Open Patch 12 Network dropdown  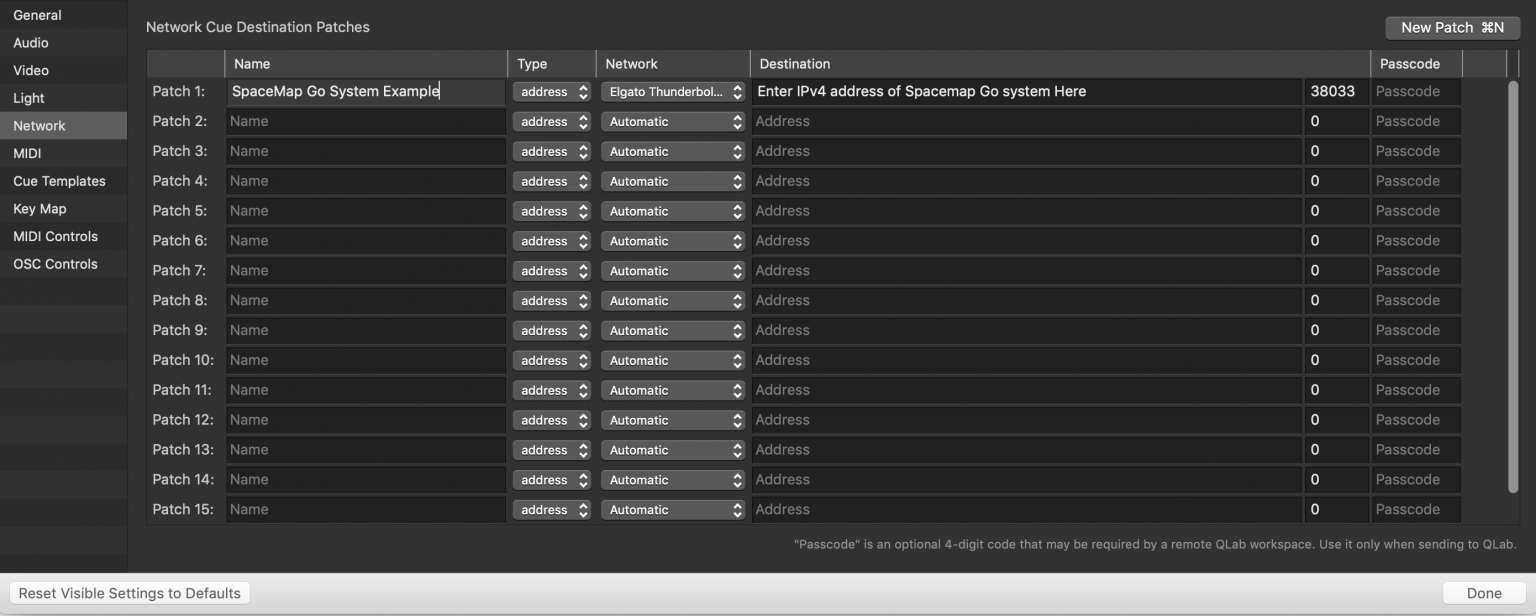tap(673, 420)
